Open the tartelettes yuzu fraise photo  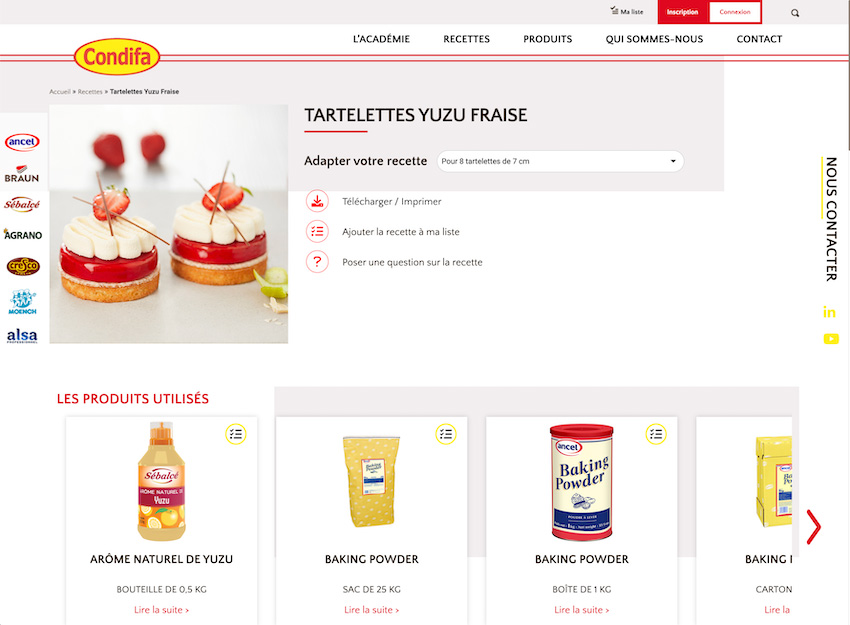(169, 224)
